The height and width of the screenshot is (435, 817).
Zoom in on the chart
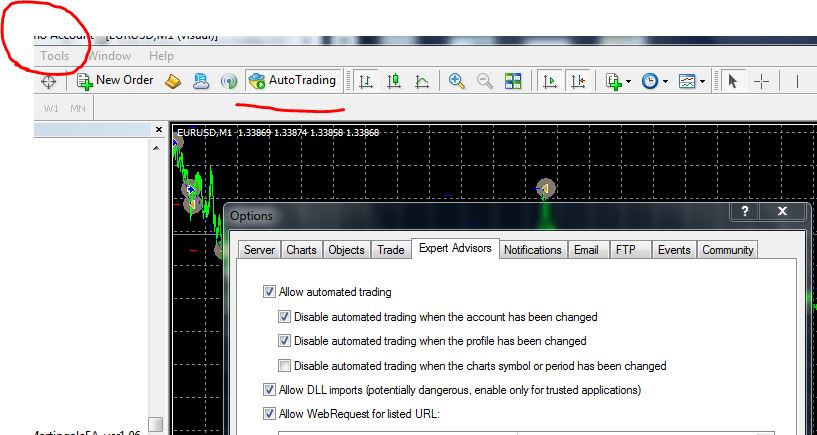point(456,81)
